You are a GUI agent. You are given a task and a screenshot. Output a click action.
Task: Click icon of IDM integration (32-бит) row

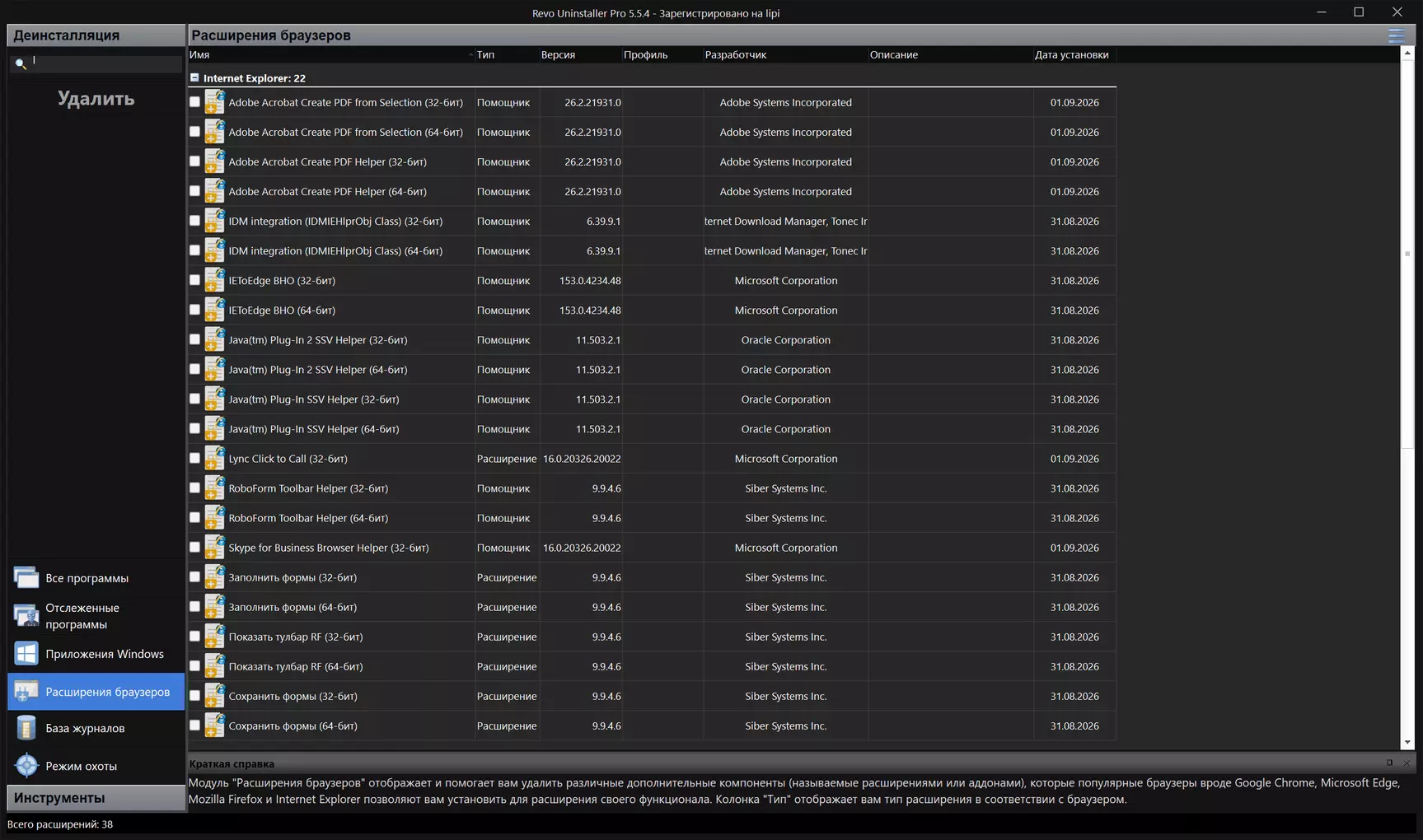214,221
